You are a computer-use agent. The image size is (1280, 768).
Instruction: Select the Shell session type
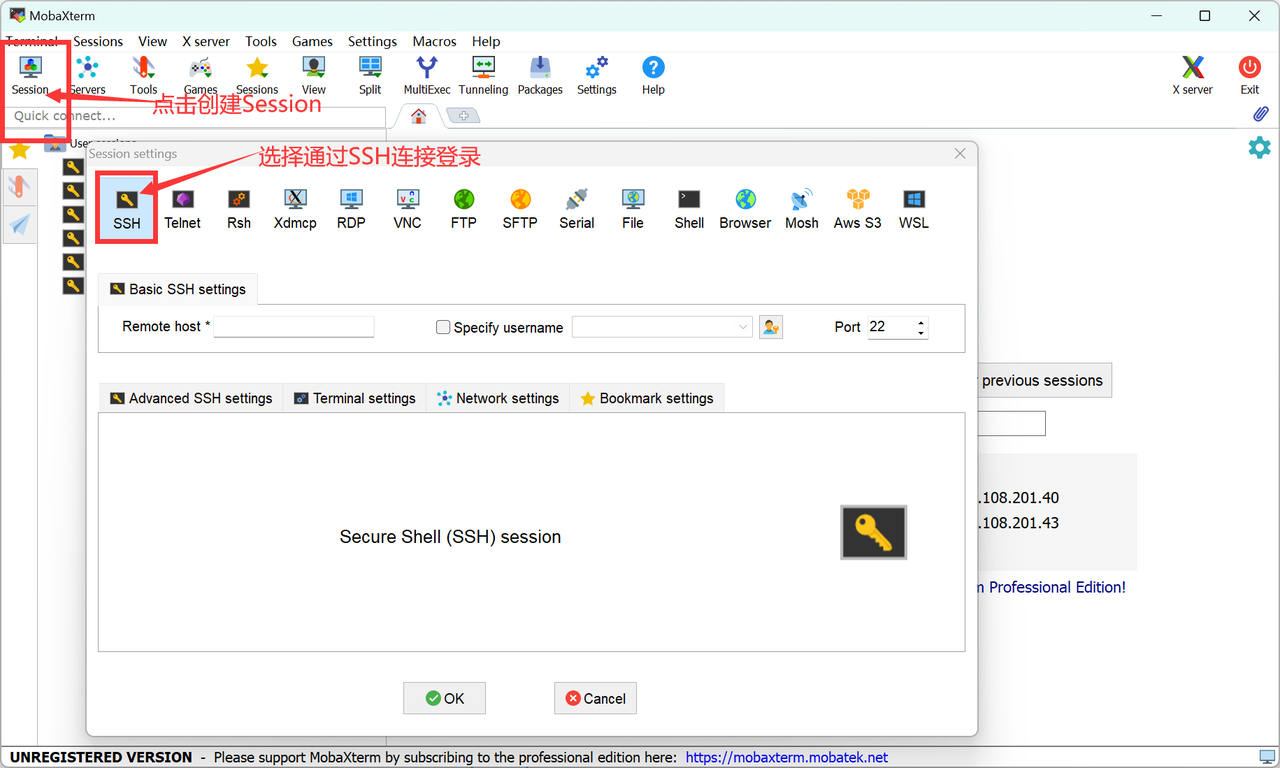[689, 209]
